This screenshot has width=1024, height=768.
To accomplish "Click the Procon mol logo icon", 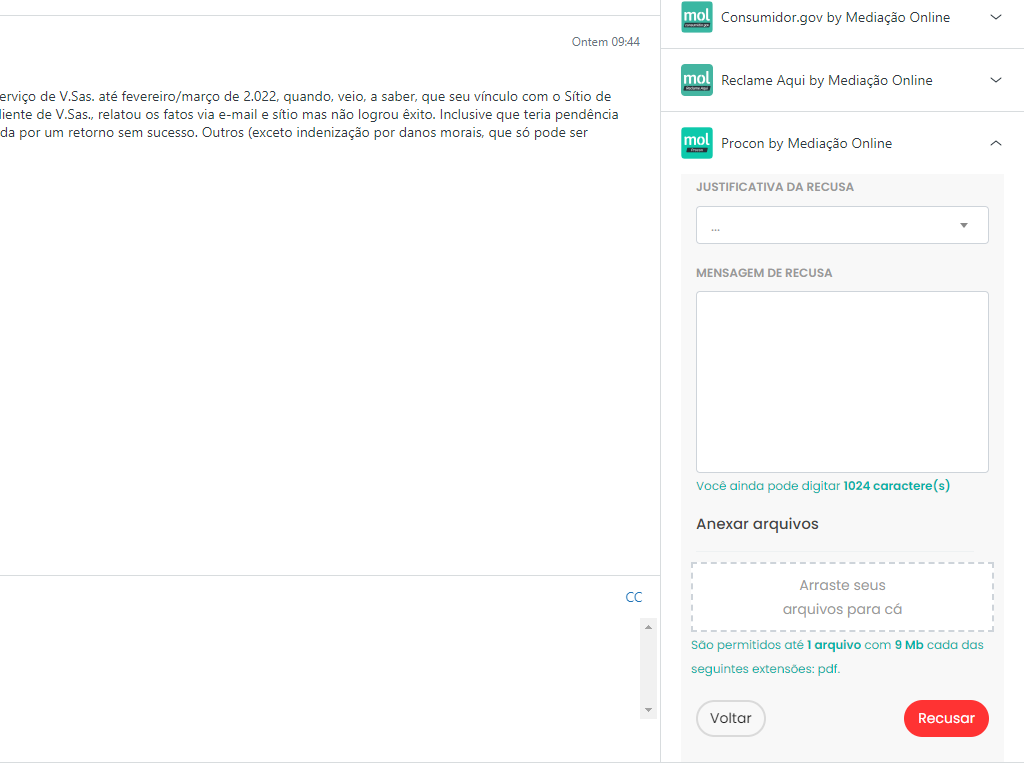I will pyautogui.click(x=696, y=143).
